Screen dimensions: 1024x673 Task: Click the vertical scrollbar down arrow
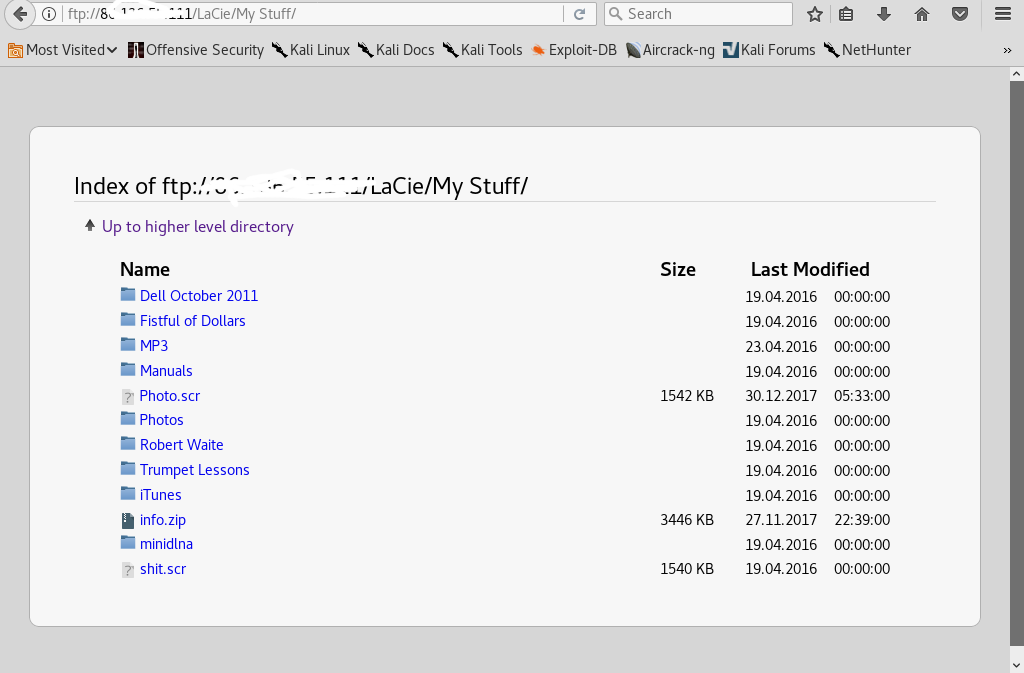point(1015,664)
